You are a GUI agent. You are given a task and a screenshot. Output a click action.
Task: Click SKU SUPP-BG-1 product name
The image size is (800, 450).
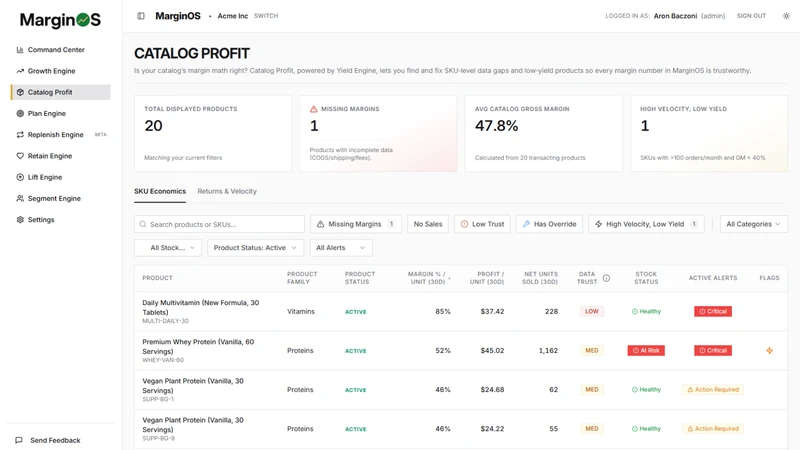[x=193, y=386]
